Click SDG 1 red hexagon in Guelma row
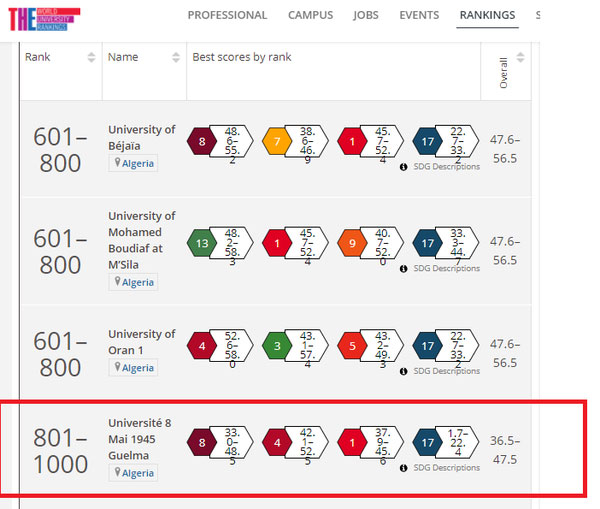The width and height of the screenshot is (600, 509). coord(352,442)
